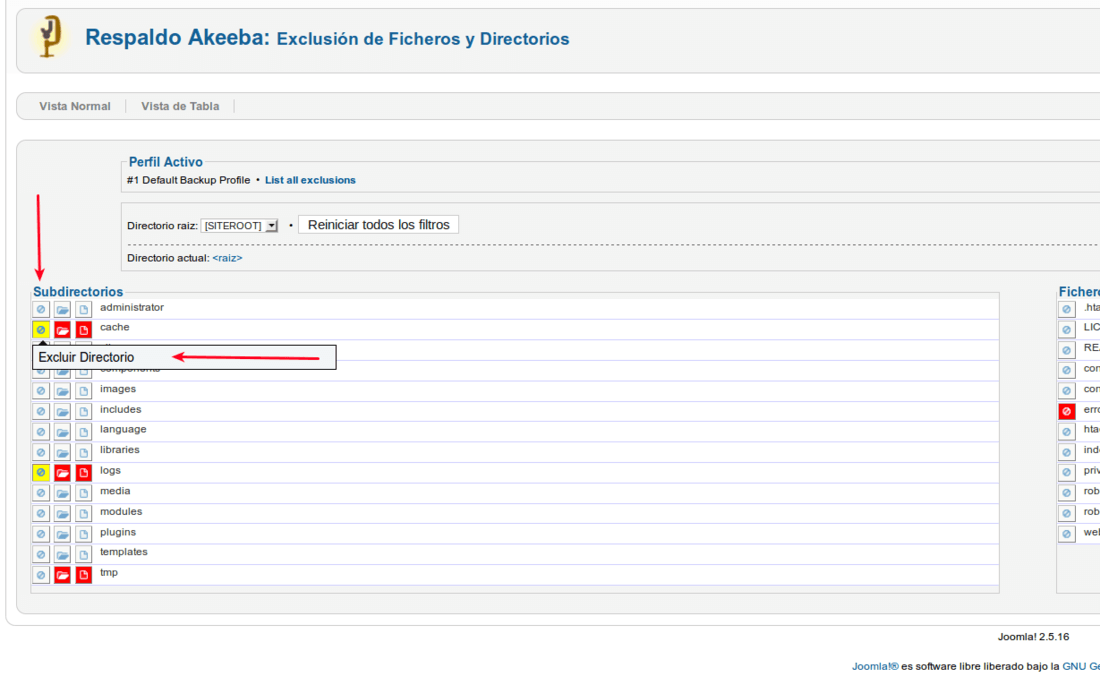Open the logs directory

pos(110,470)
